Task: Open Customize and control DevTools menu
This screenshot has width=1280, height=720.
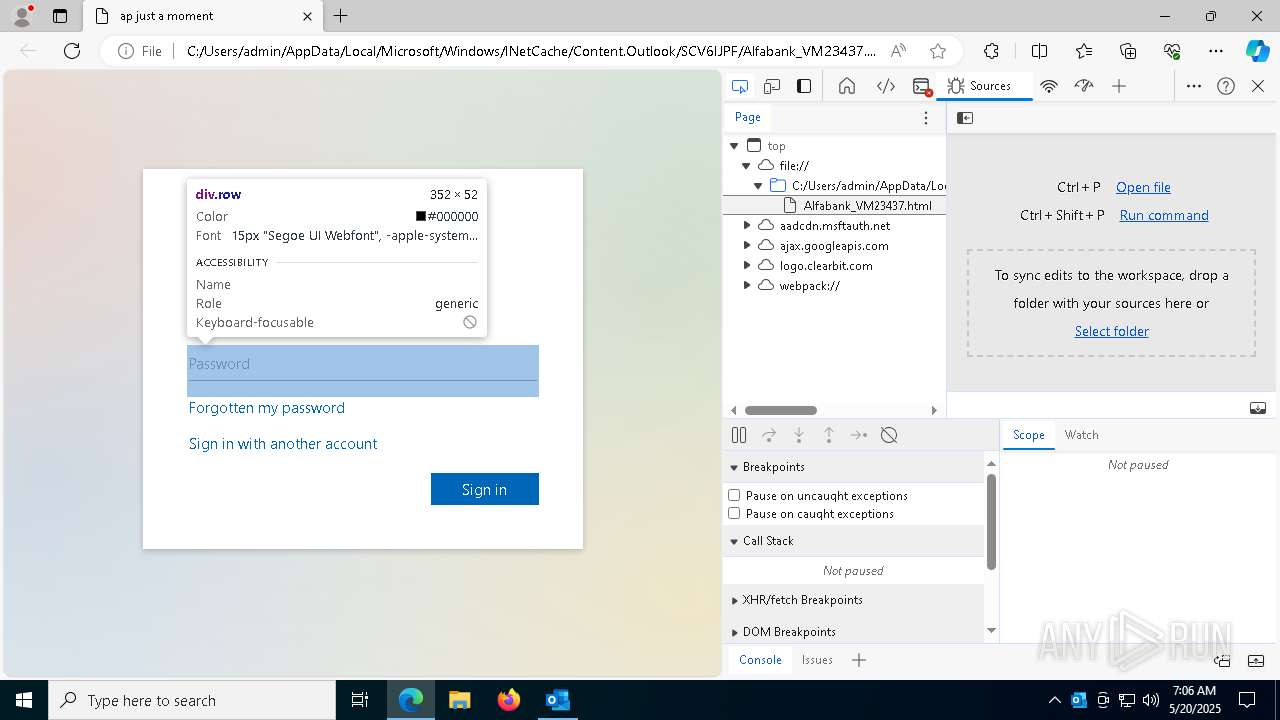Action: point(1194,86)
